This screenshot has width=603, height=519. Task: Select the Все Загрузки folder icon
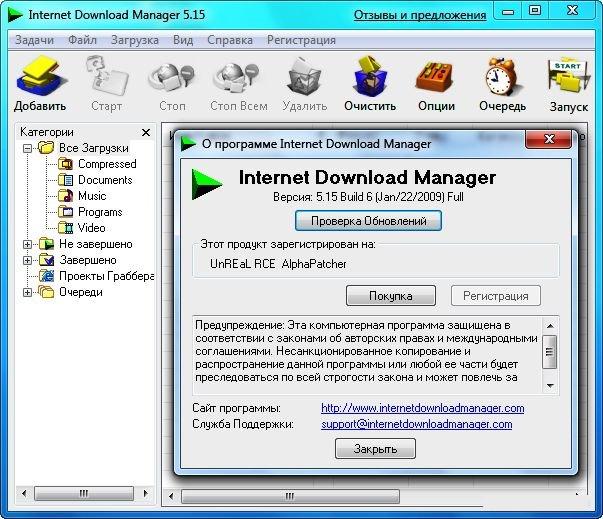(x=46, y=148)
